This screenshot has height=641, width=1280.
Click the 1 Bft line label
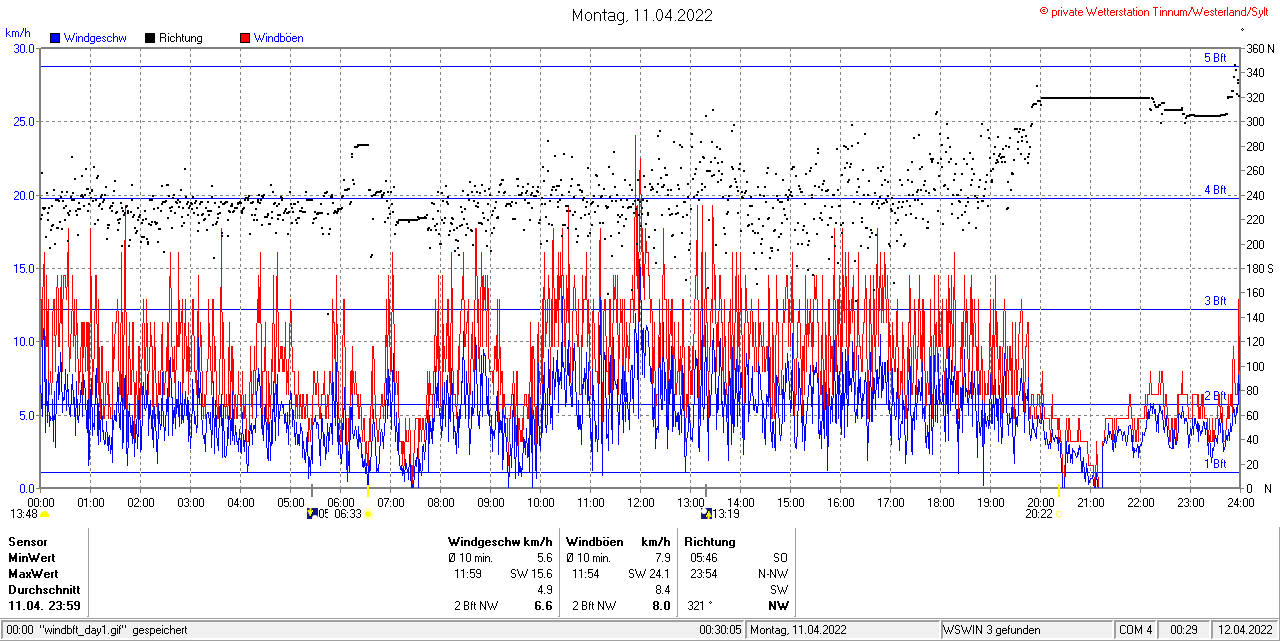coord(1215,464)
